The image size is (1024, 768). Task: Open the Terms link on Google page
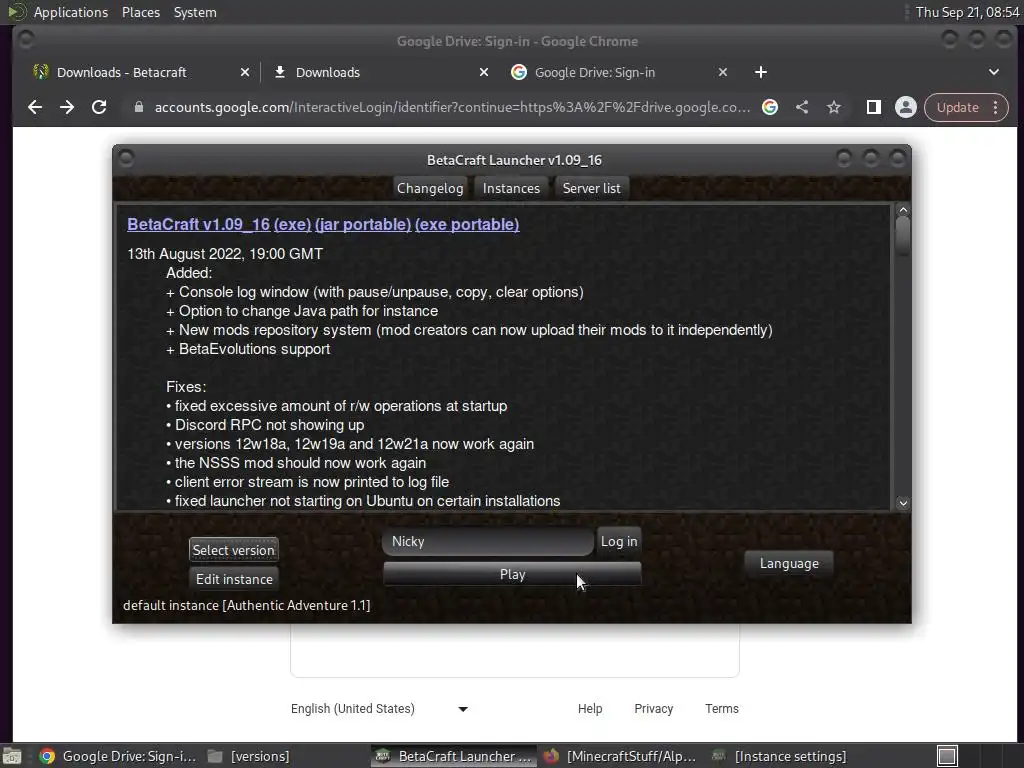[722, 709]
